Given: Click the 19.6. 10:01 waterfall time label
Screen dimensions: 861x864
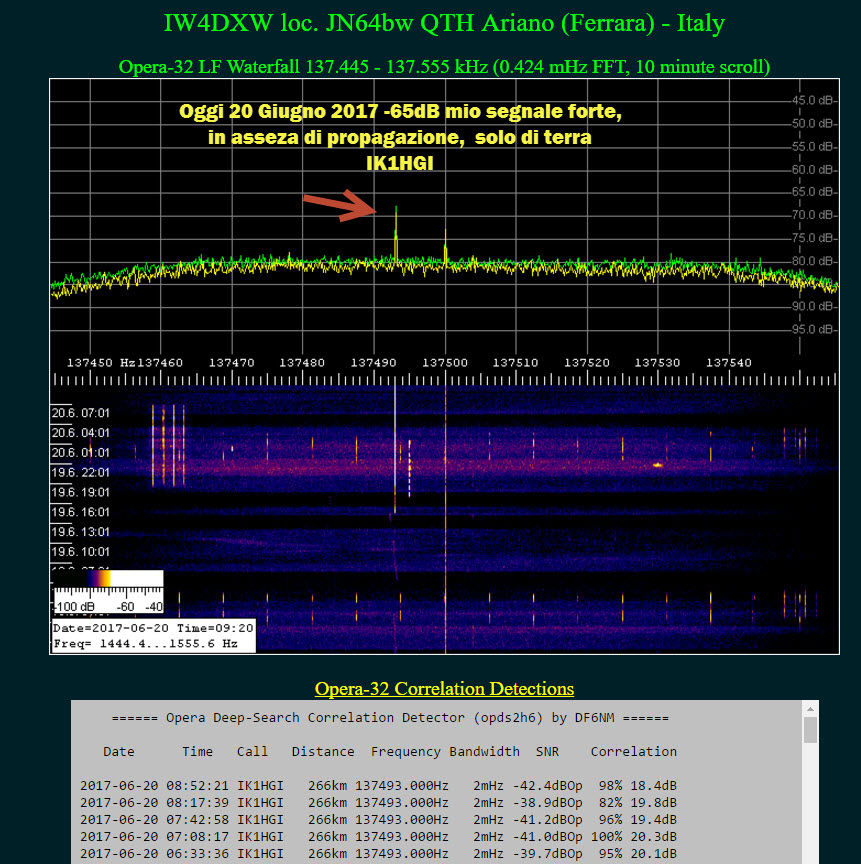Looking at the screenshot, I should 80,552.
